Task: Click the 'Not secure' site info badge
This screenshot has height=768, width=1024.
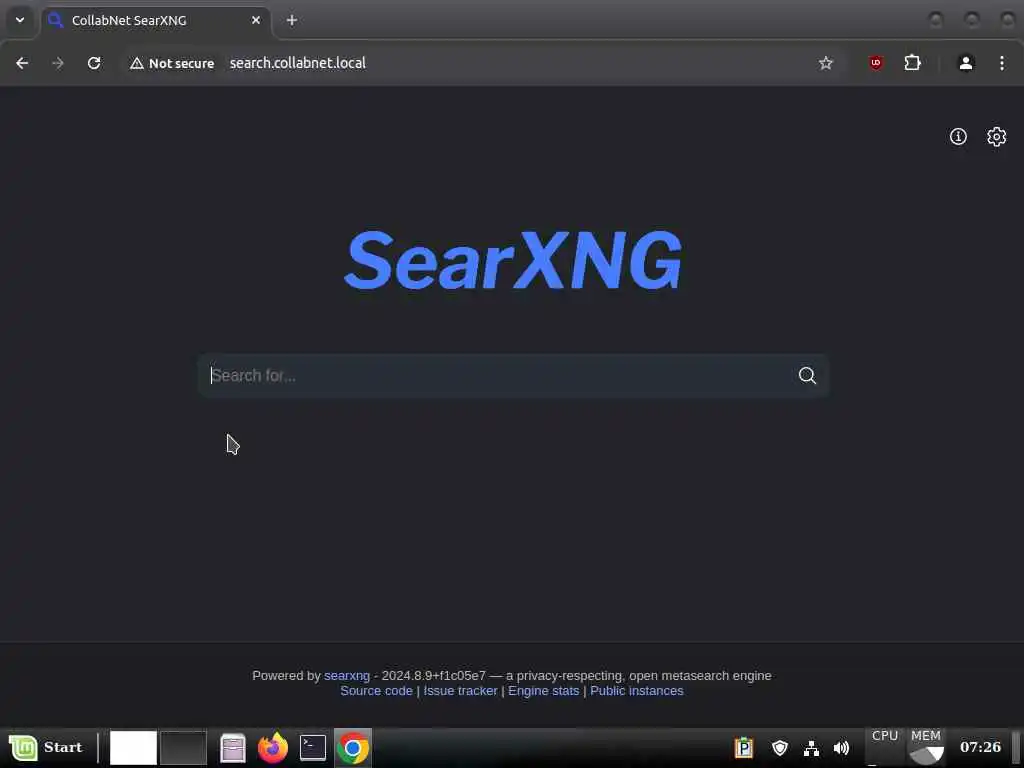Action: (172, 63)
